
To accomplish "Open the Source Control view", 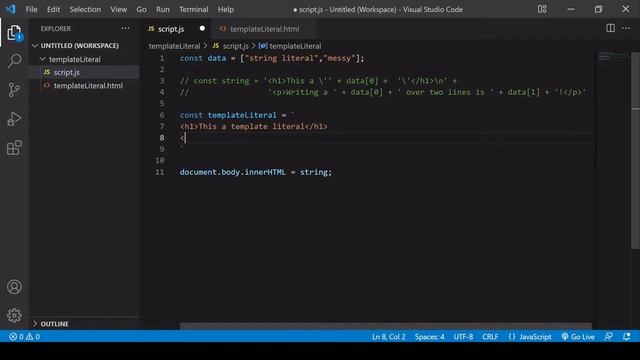I will click(14, 90).
